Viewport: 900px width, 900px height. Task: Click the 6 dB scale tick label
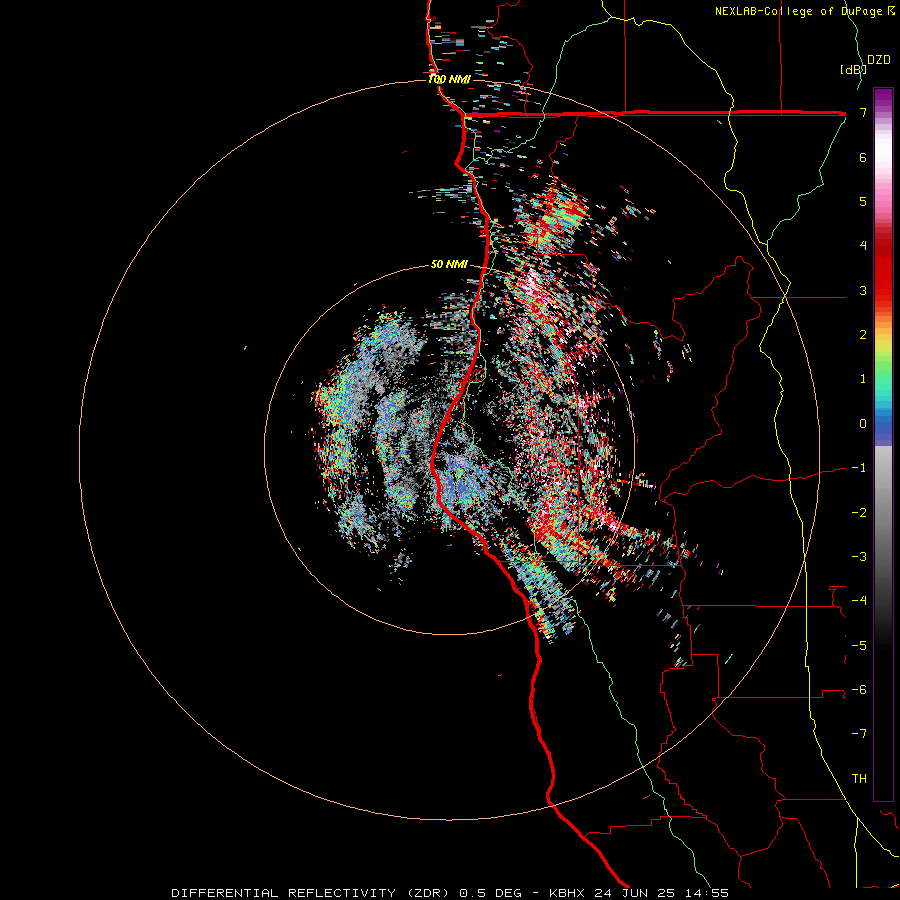pos(863,157)
